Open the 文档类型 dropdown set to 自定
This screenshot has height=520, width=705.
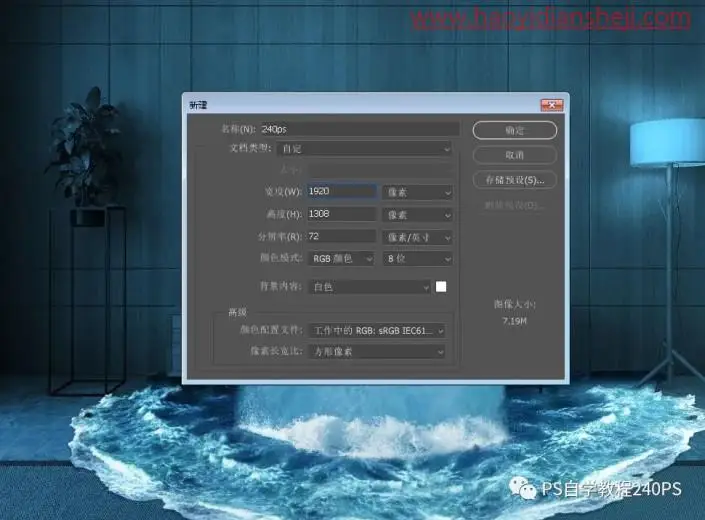tap(364, 149)
